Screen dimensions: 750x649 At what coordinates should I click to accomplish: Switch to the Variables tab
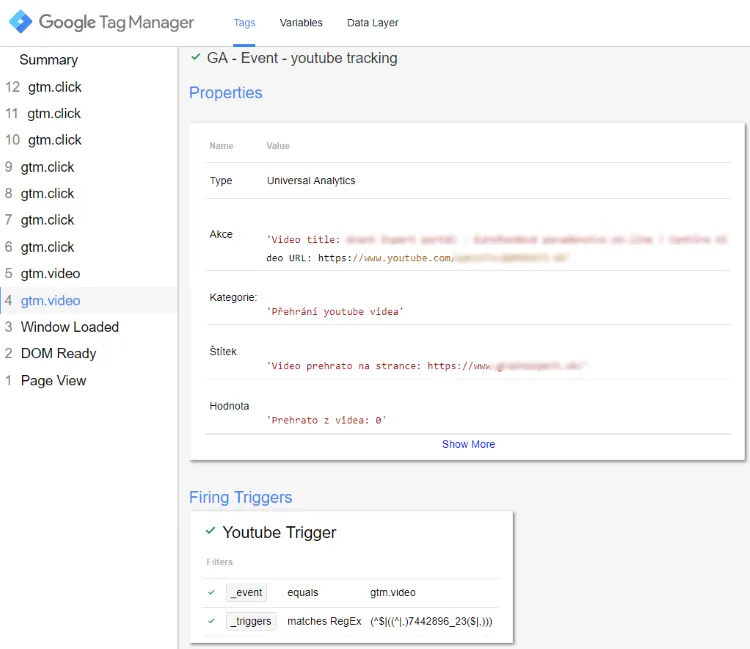[301, 22]
